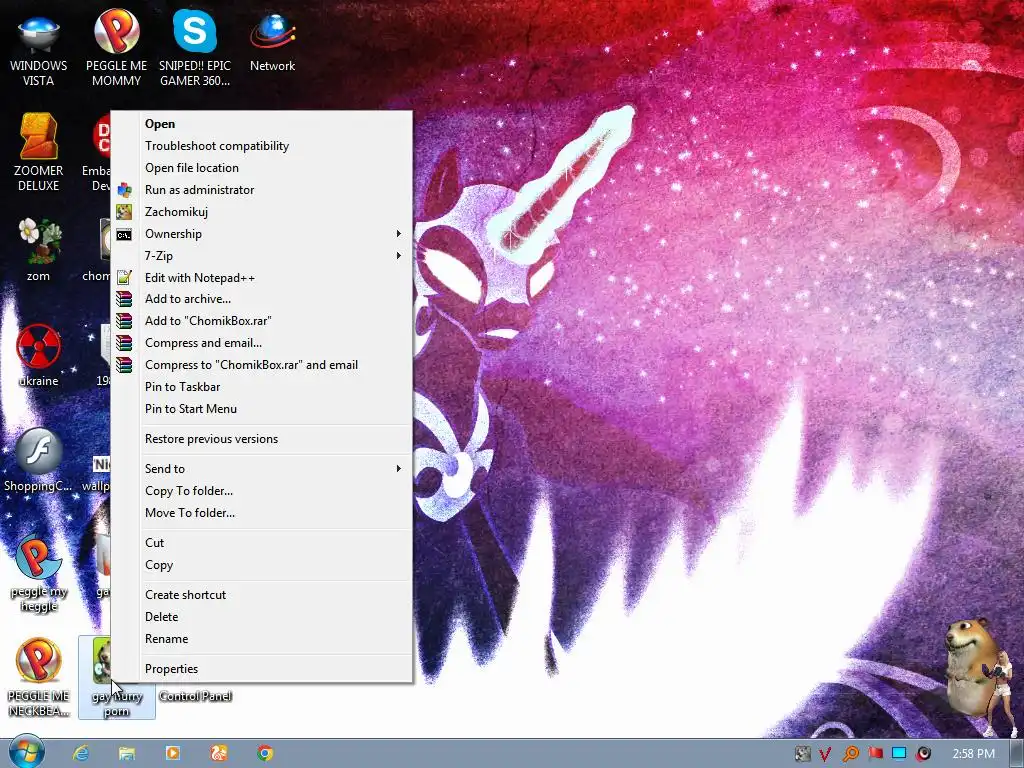Select the PEGGLE ME MOMMY desktop shortcut

pos(116,49)
